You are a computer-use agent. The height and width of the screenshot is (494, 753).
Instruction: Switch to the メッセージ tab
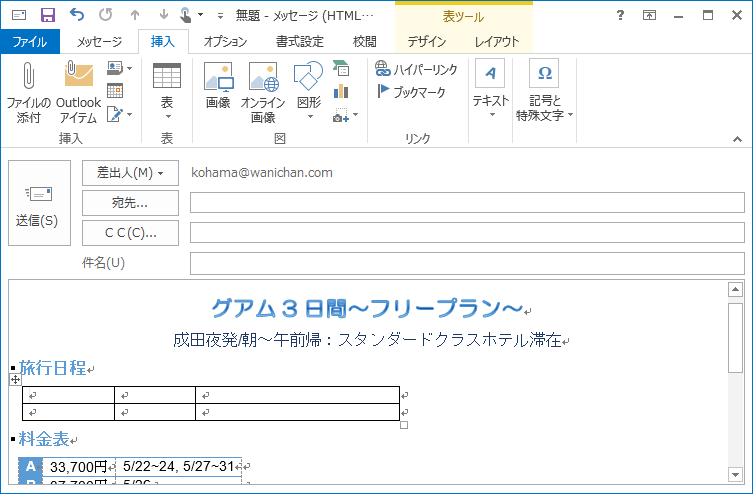99,42
